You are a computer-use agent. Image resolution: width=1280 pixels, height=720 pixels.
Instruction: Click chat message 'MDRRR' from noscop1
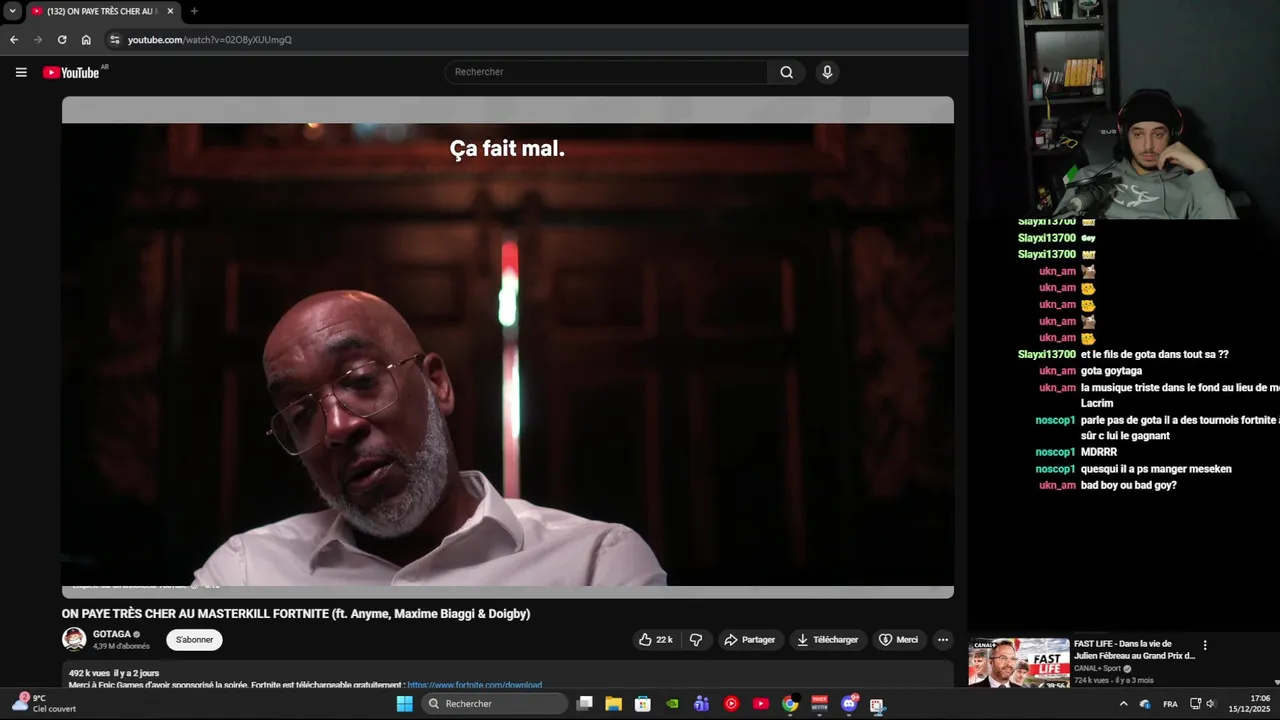coord(1099,452)
